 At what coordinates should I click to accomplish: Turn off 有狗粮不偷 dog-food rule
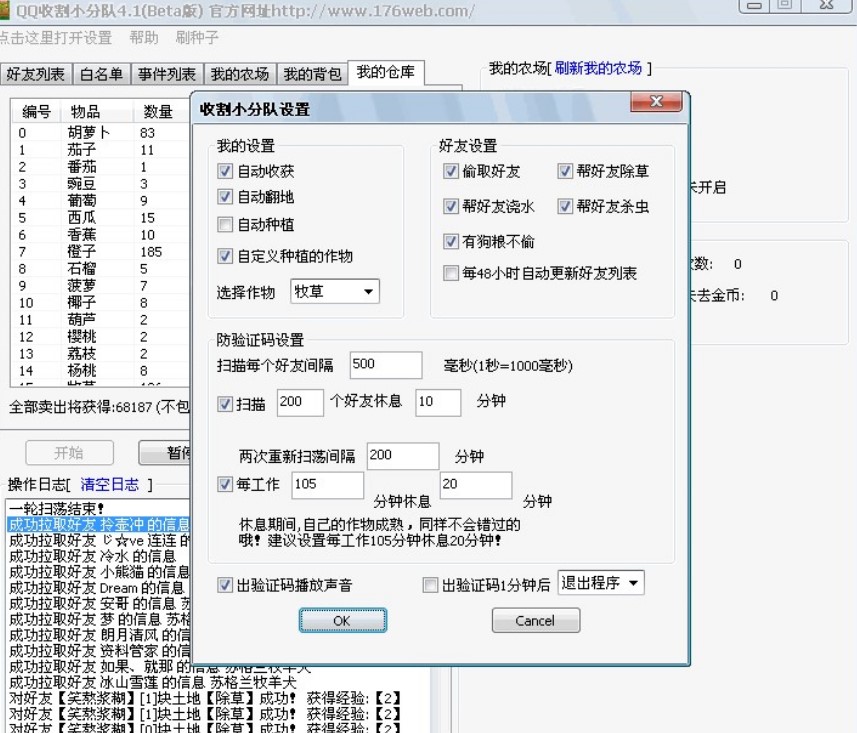pyautogui.click(x=452, y=241)
